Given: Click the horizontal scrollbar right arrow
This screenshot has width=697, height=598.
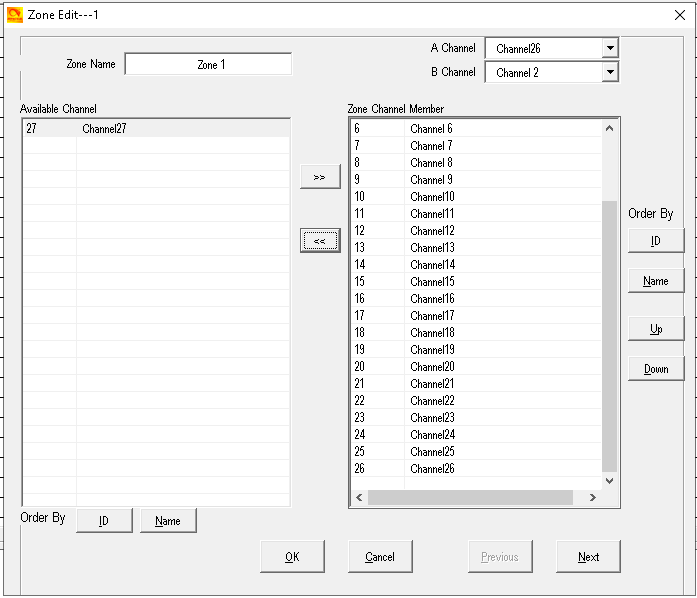Looking at the screenshot, I should (592, 497).
